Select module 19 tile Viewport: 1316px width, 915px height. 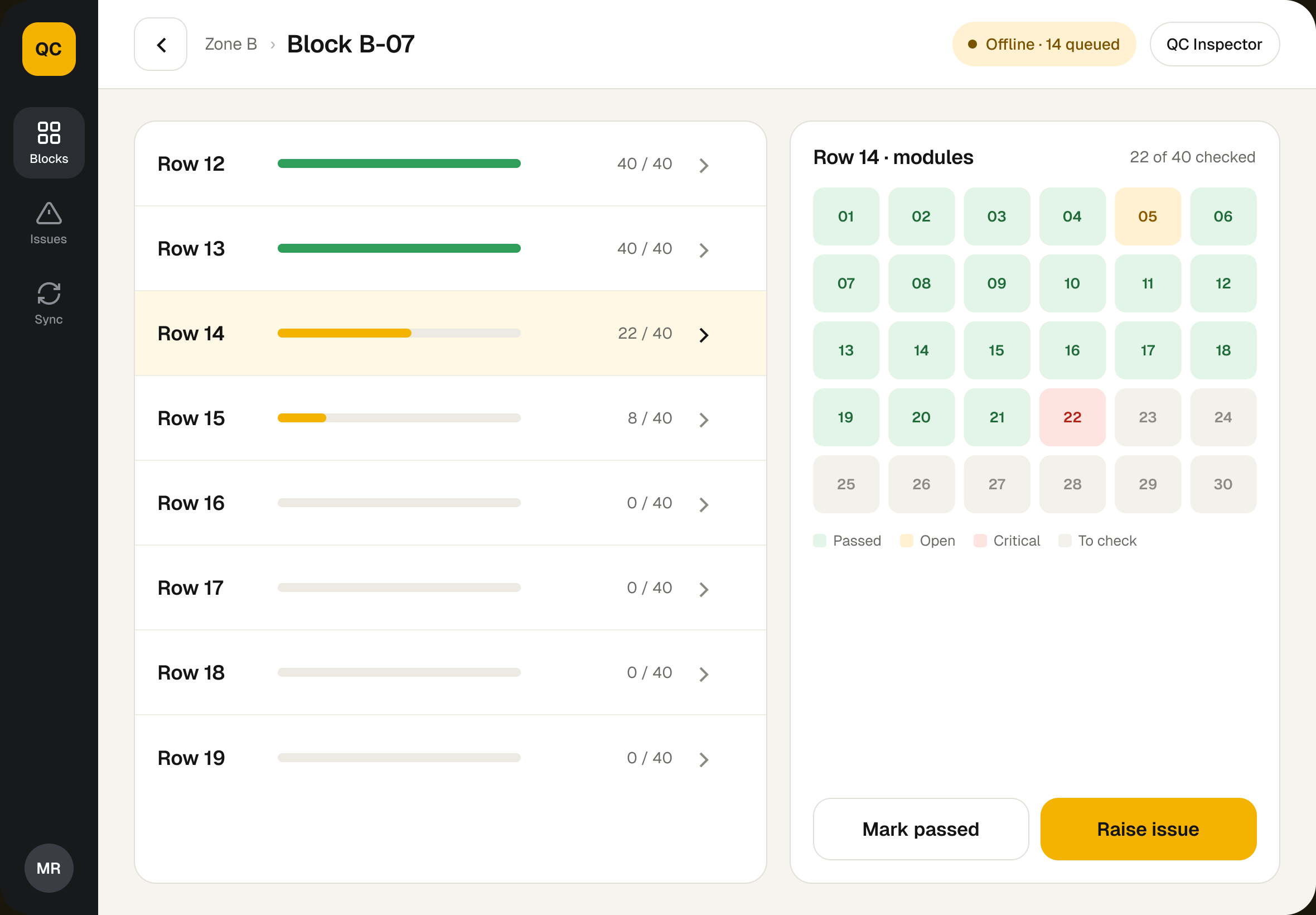click(x=845, y=417)
